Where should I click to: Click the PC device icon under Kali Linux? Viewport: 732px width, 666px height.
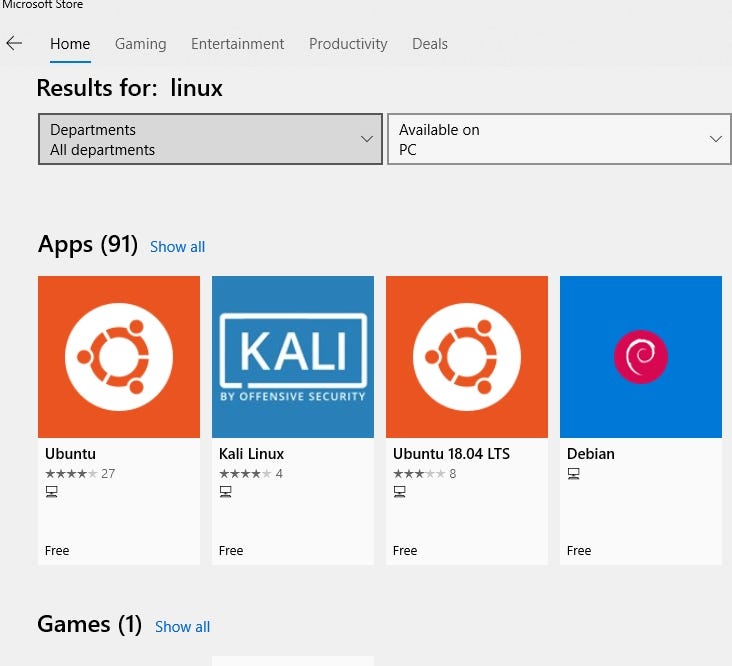point(225,491)
